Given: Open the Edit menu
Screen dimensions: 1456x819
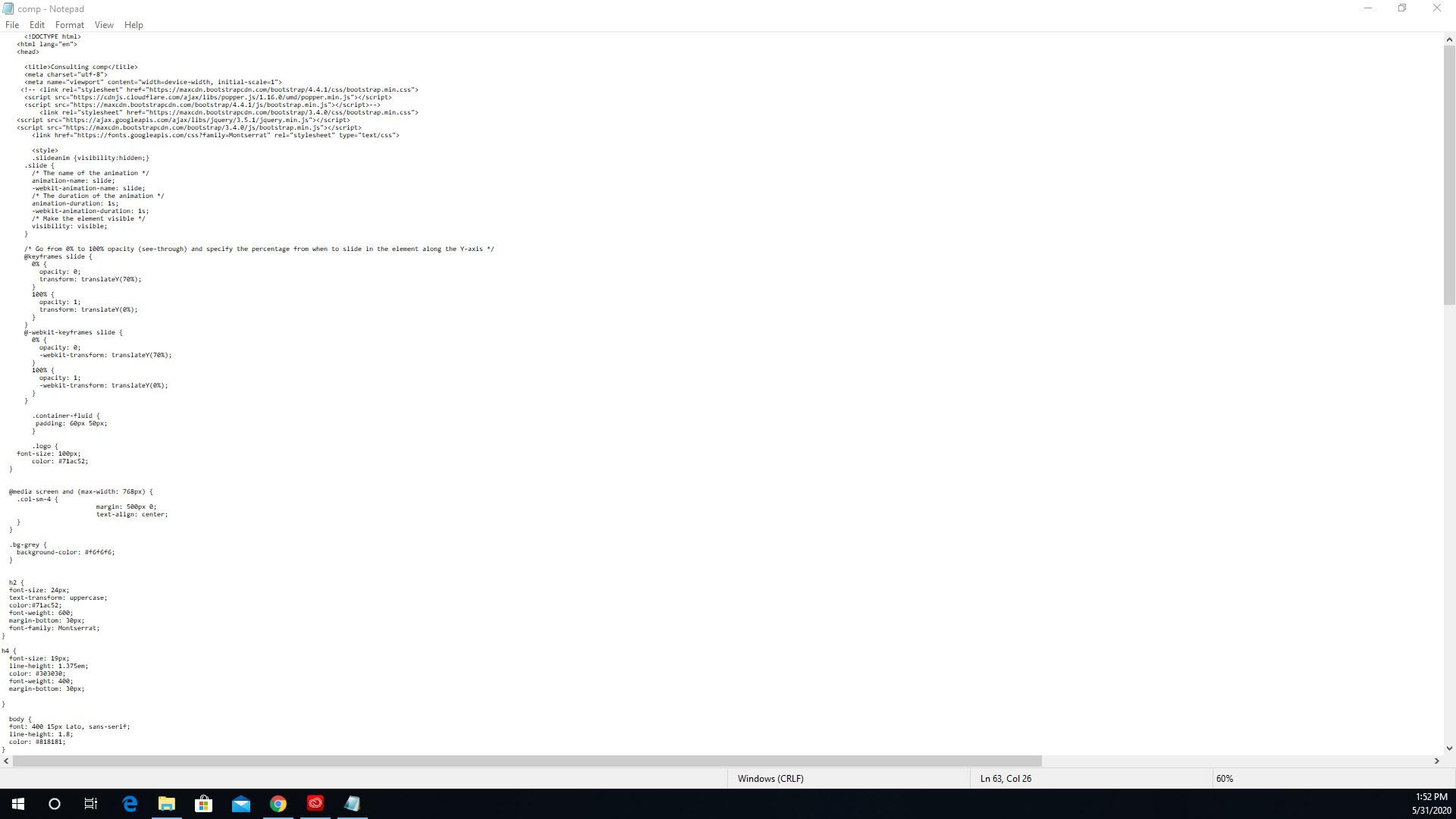Looking at the screenshot, I should coord(36,25).
